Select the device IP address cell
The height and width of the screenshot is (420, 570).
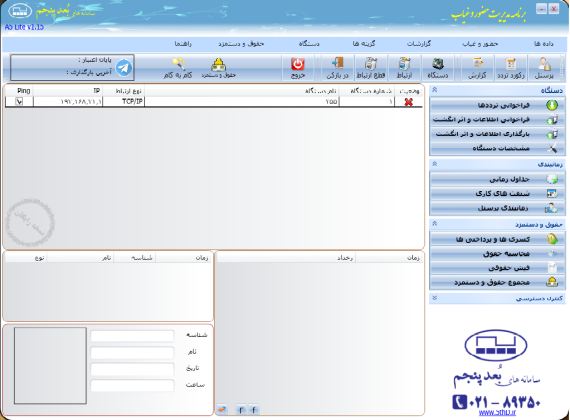click(68, 101)
